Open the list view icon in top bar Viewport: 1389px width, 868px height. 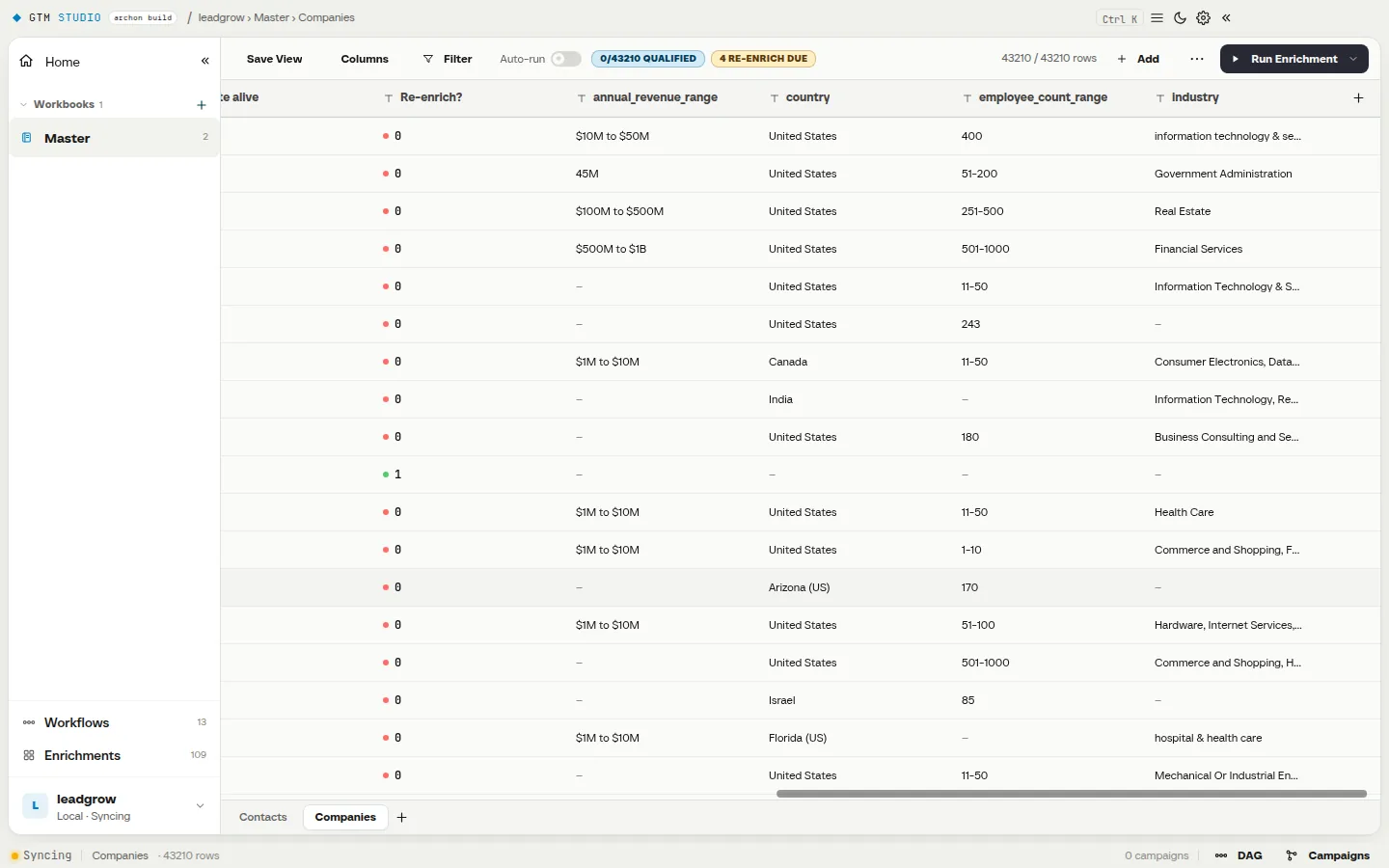pos(1157,18)
